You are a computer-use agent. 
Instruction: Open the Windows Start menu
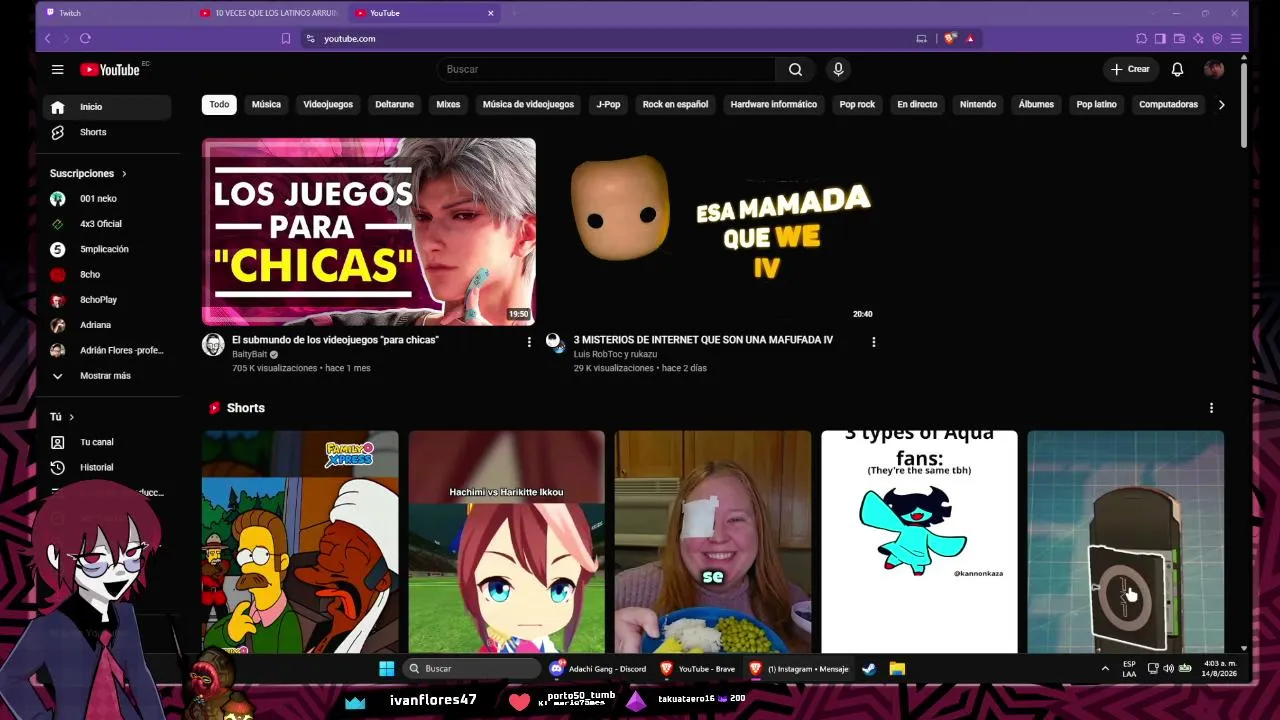[387, 669]
